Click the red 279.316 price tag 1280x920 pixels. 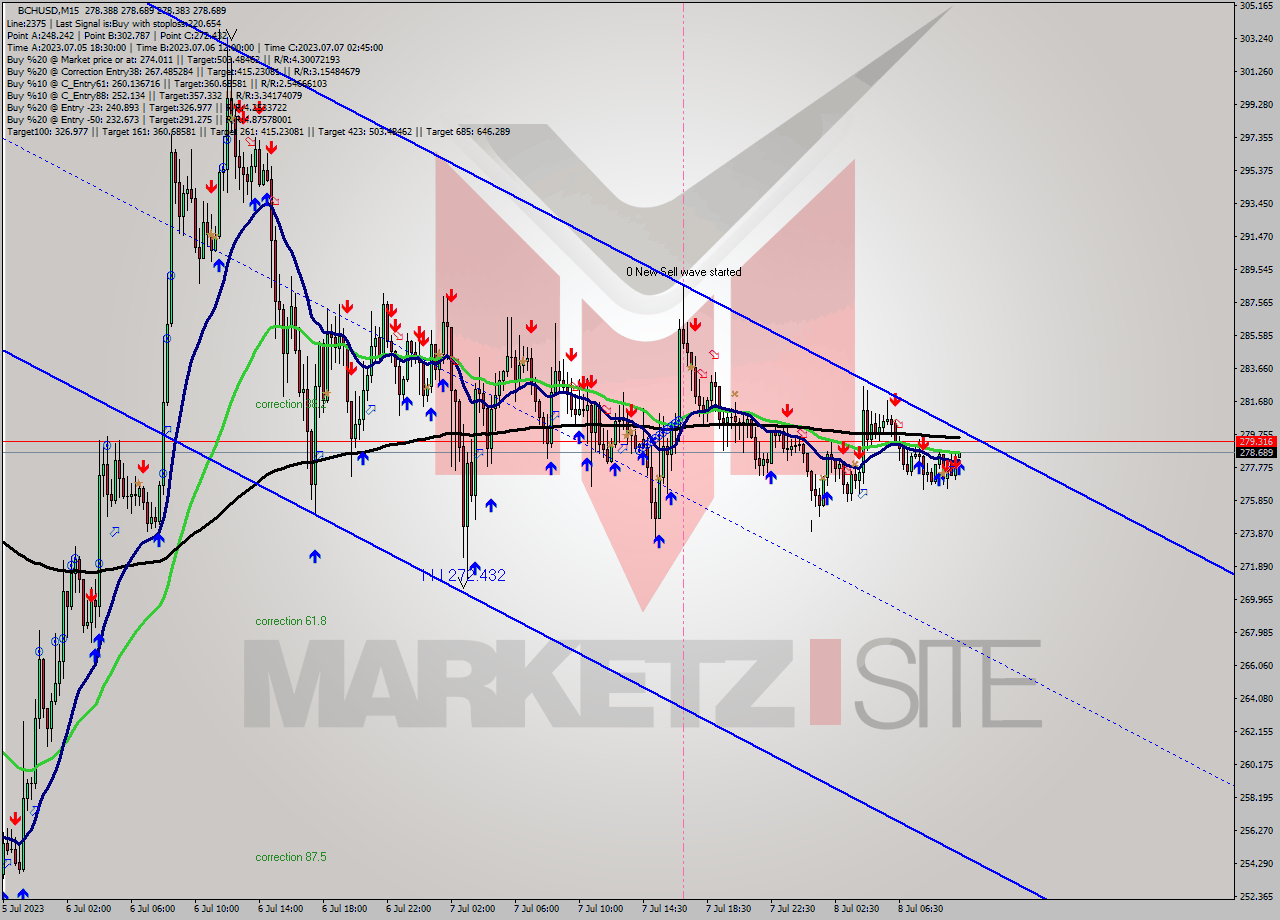tap(1256, 441)
